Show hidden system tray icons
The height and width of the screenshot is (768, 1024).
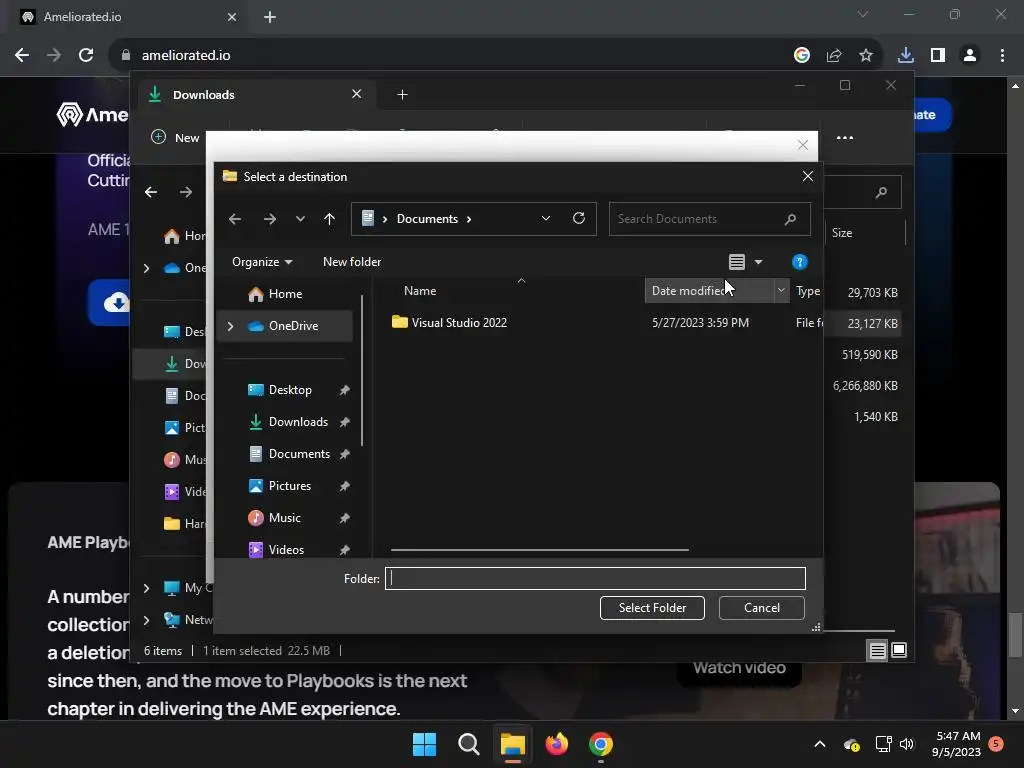820,744
